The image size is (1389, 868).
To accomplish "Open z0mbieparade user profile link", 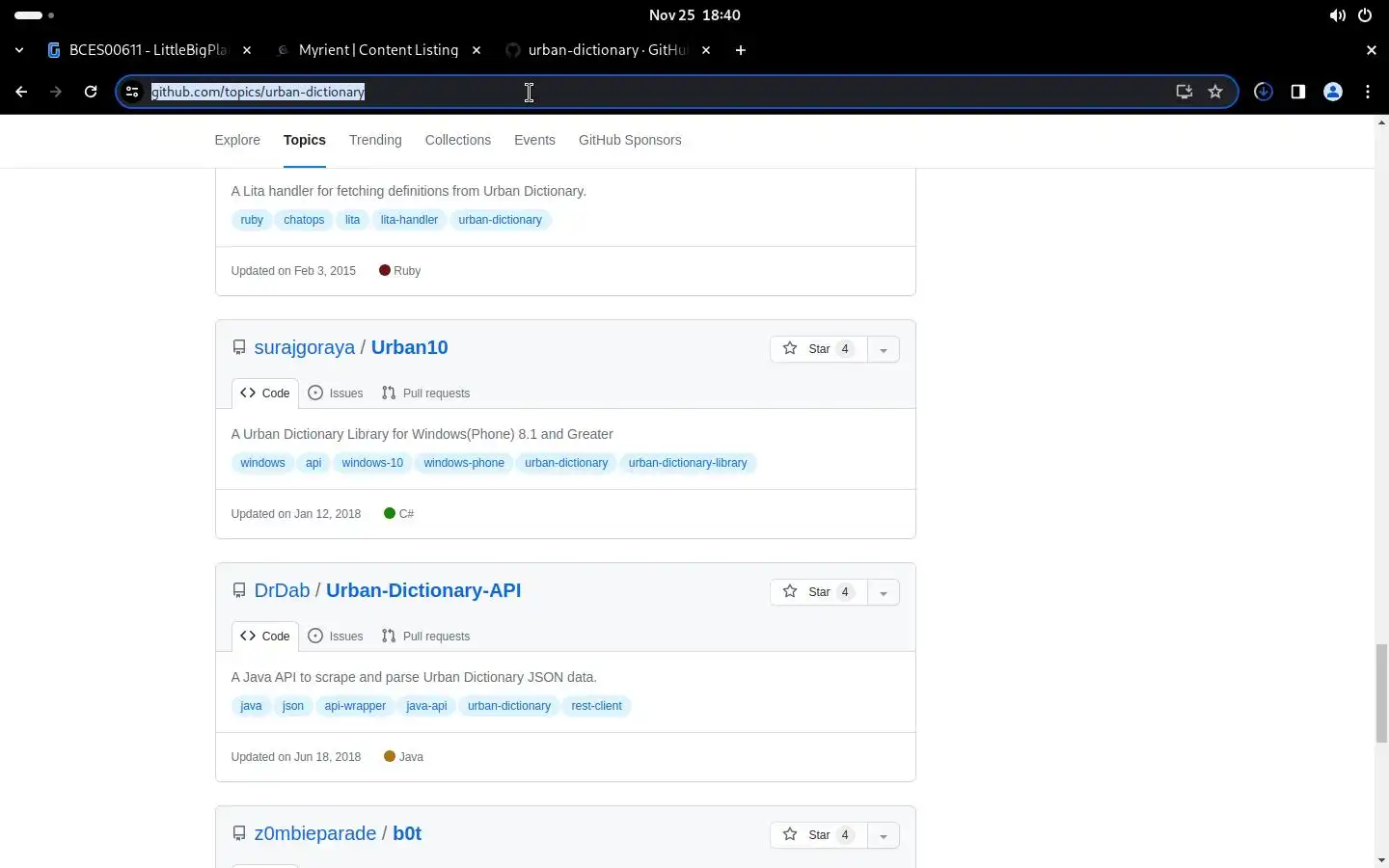I will click(x=315, y=833).
